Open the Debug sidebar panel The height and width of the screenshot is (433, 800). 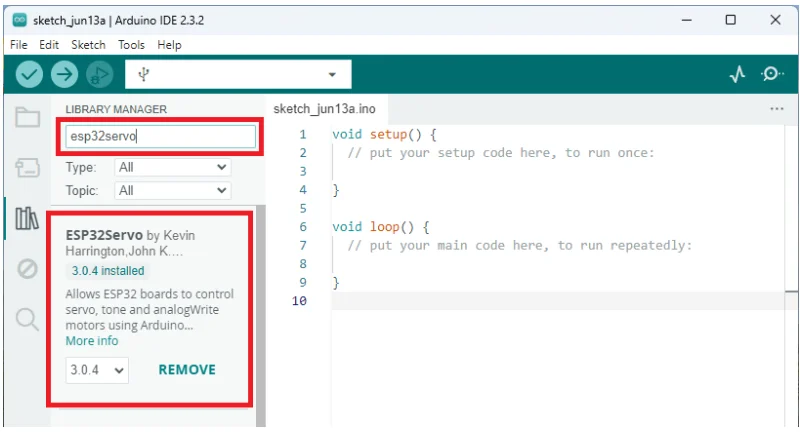pyautogui.click(x=27, y=268)
